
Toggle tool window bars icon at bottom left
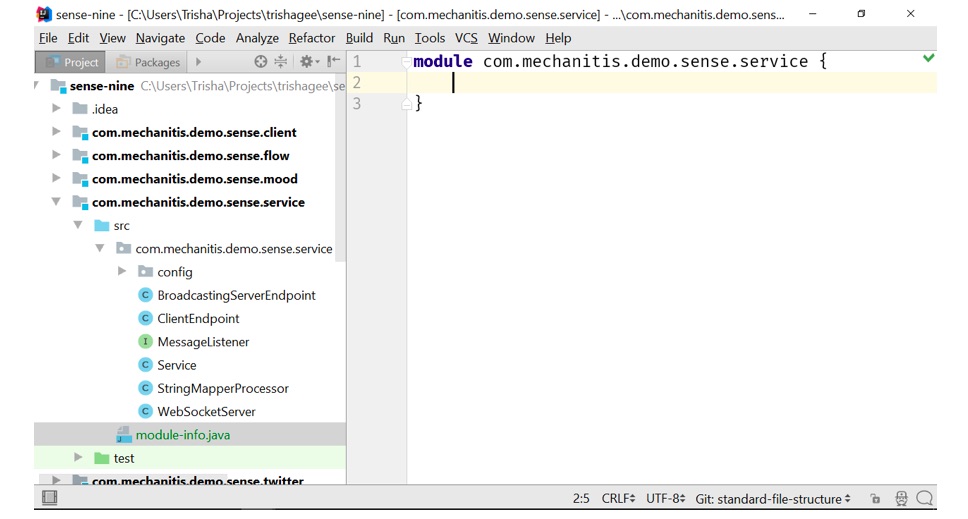(x=49, y=498)
